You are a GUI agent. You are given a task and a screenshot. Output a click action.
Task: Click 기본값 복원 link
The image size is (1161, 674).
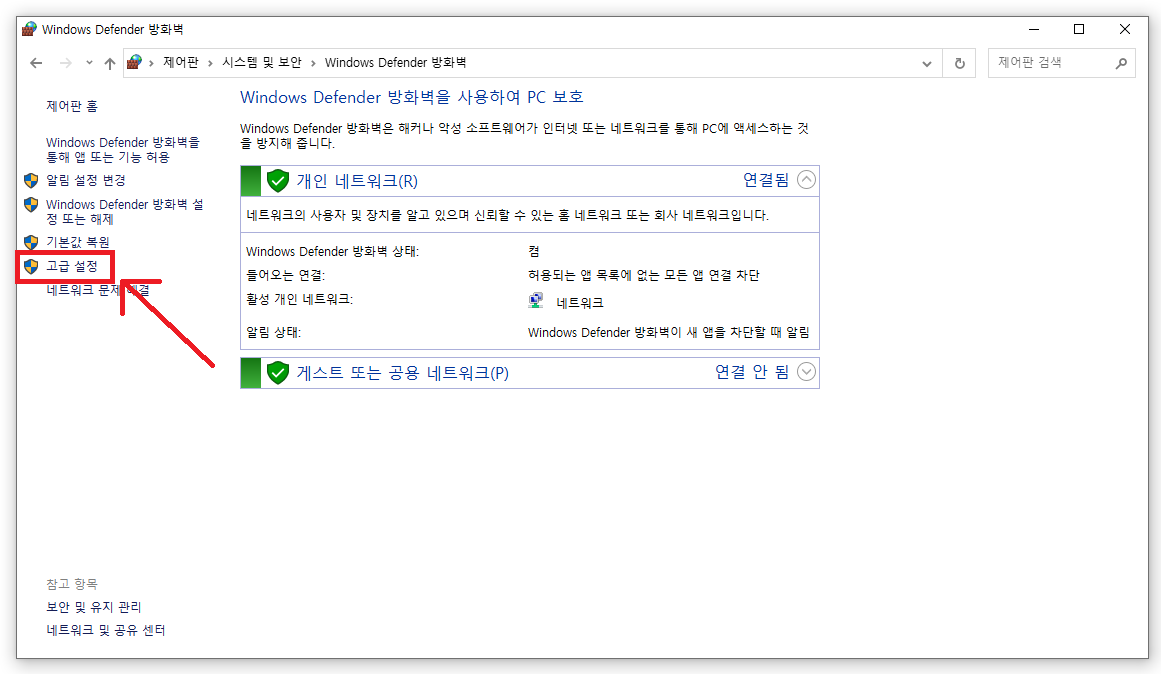[78, 242]
